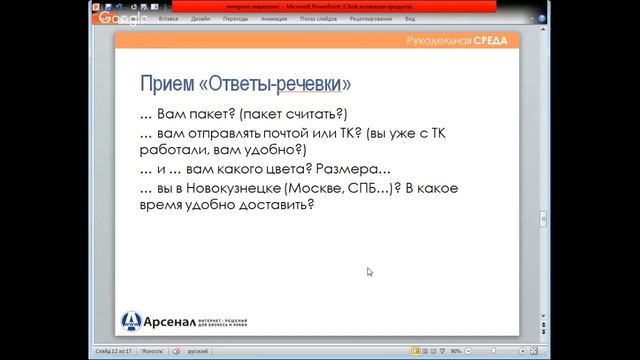Switch to Reading view icon
The image size is (640, 360).
coord(433,351)
